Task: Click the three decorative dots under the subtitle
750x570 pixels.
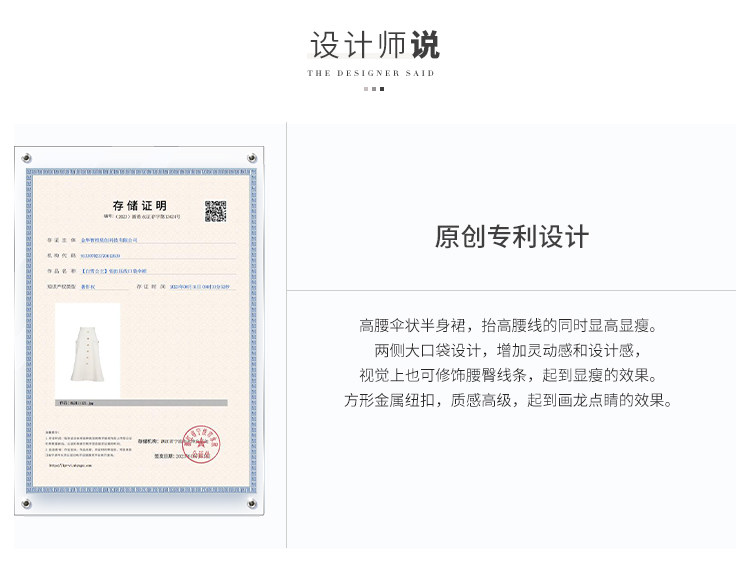Action: 373,89
